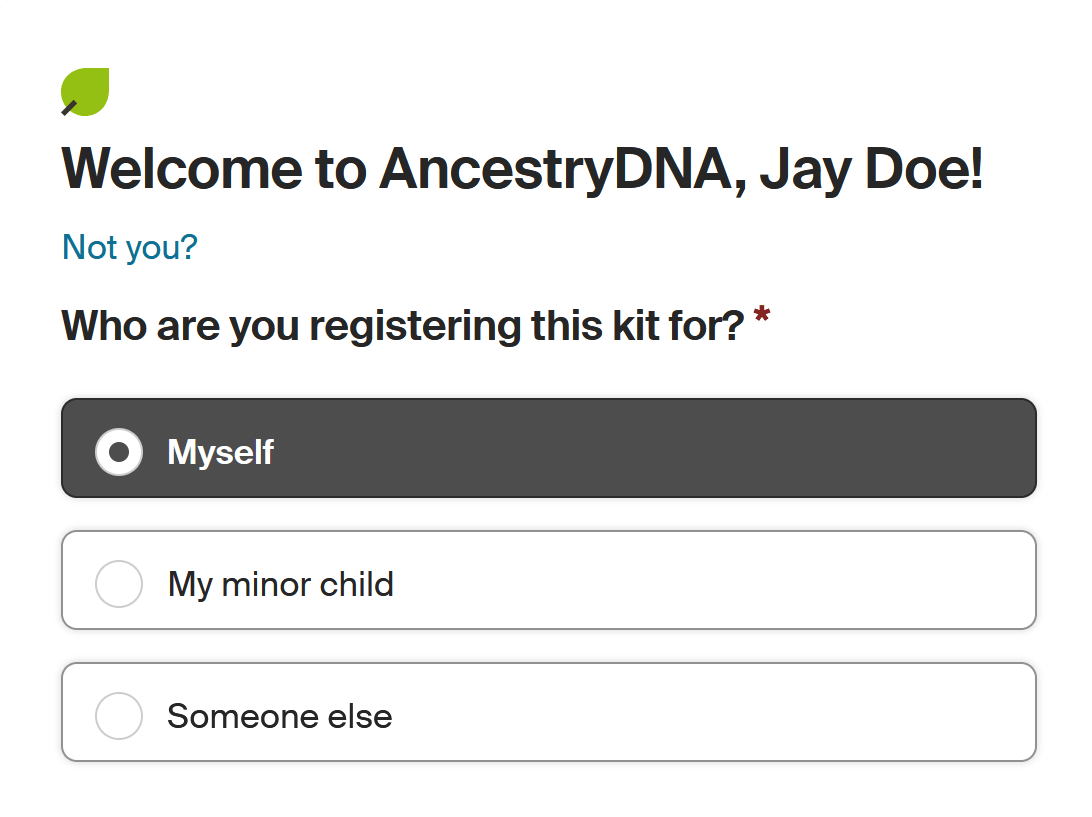This screenshot has width=1092, height=817.
Task: Choose the My minor child option card
Action: (x=549, y=580)
